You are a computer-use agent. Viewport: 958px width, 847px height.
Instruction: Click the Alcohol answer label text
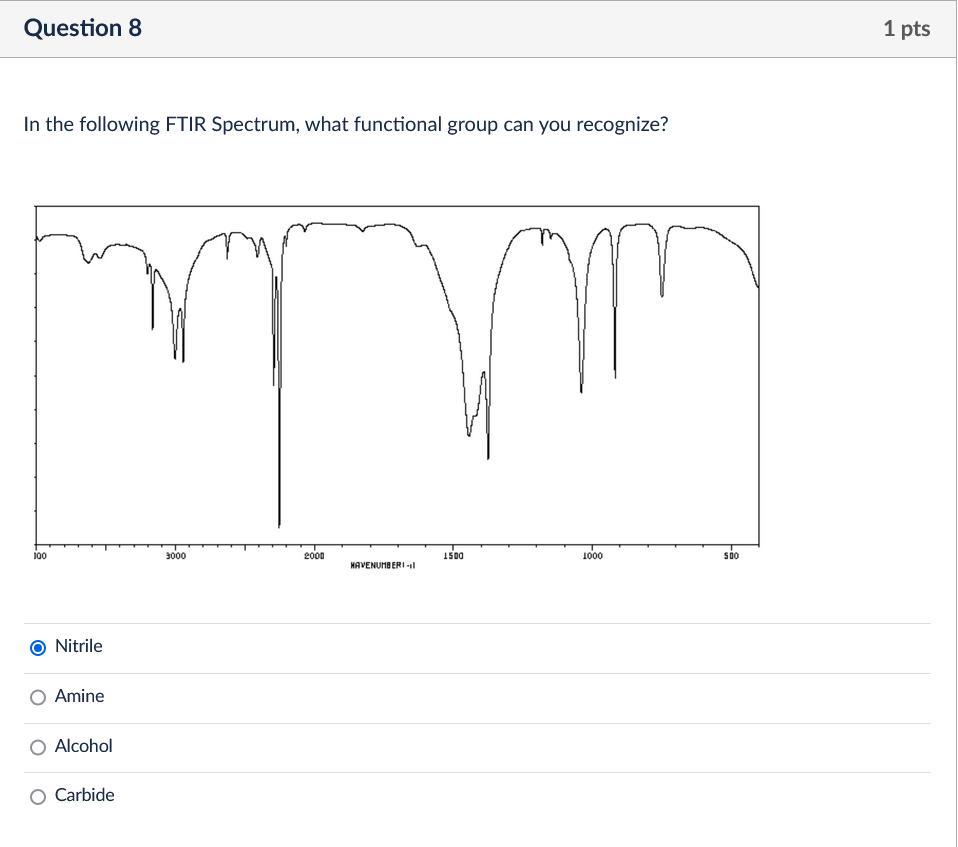[84, 746]
